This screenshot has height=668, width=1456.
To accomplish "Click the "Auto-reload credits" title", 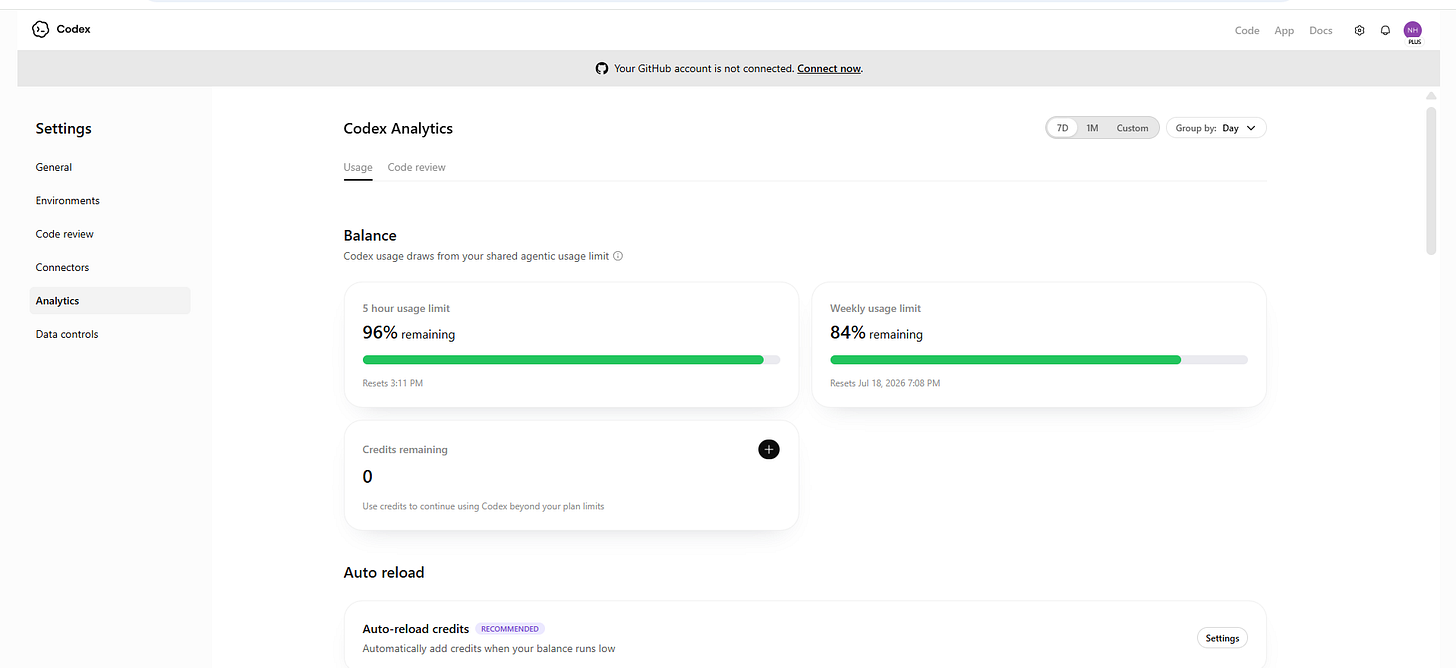I will (416, 629).
